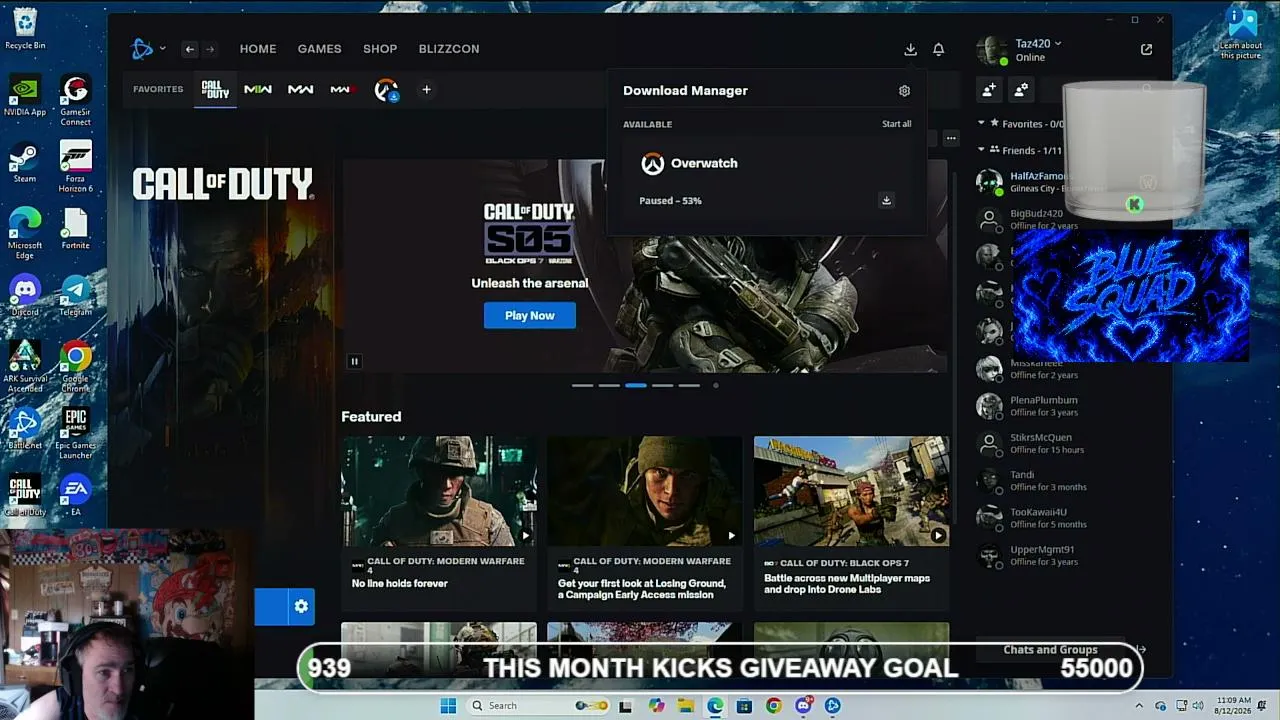Open Discord from the taskbar
1280x720 pixels.
[x=803, y=706]
